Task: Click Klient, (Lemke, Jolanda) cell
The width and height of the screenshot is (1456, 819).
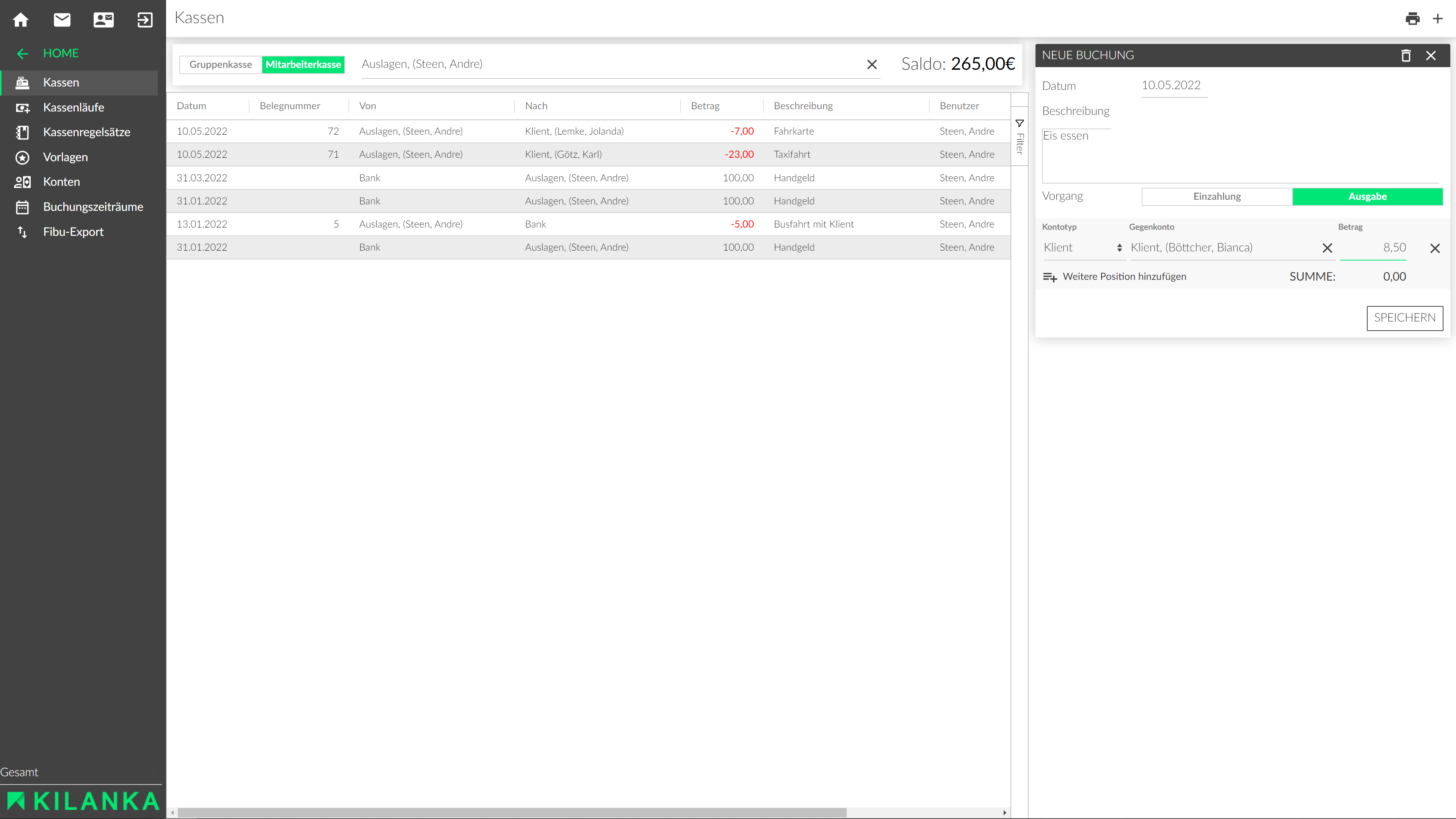Action: click(x=574, y=131)
